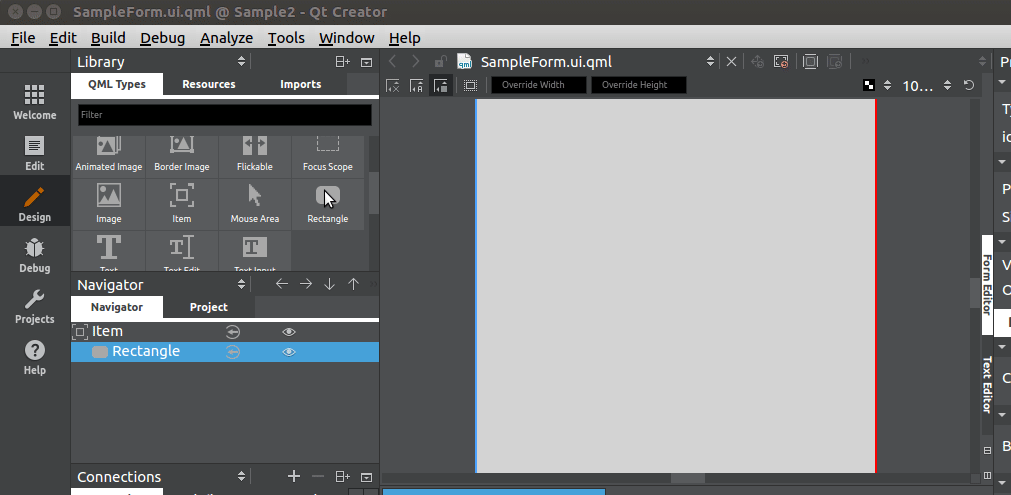The height and width of the screenshot is (495, 1011).
Task: Toggle visibility eye of root Item
Action: 289,332
